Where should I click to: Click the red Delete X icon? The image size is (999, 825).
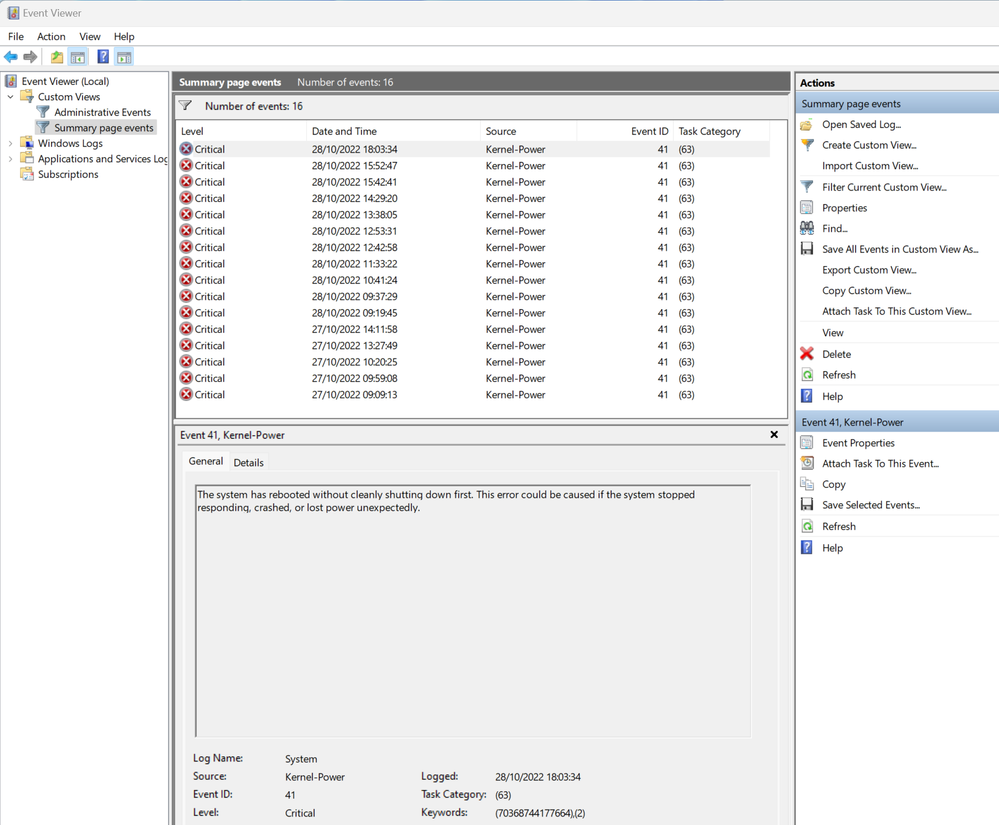tap(807, 354)
